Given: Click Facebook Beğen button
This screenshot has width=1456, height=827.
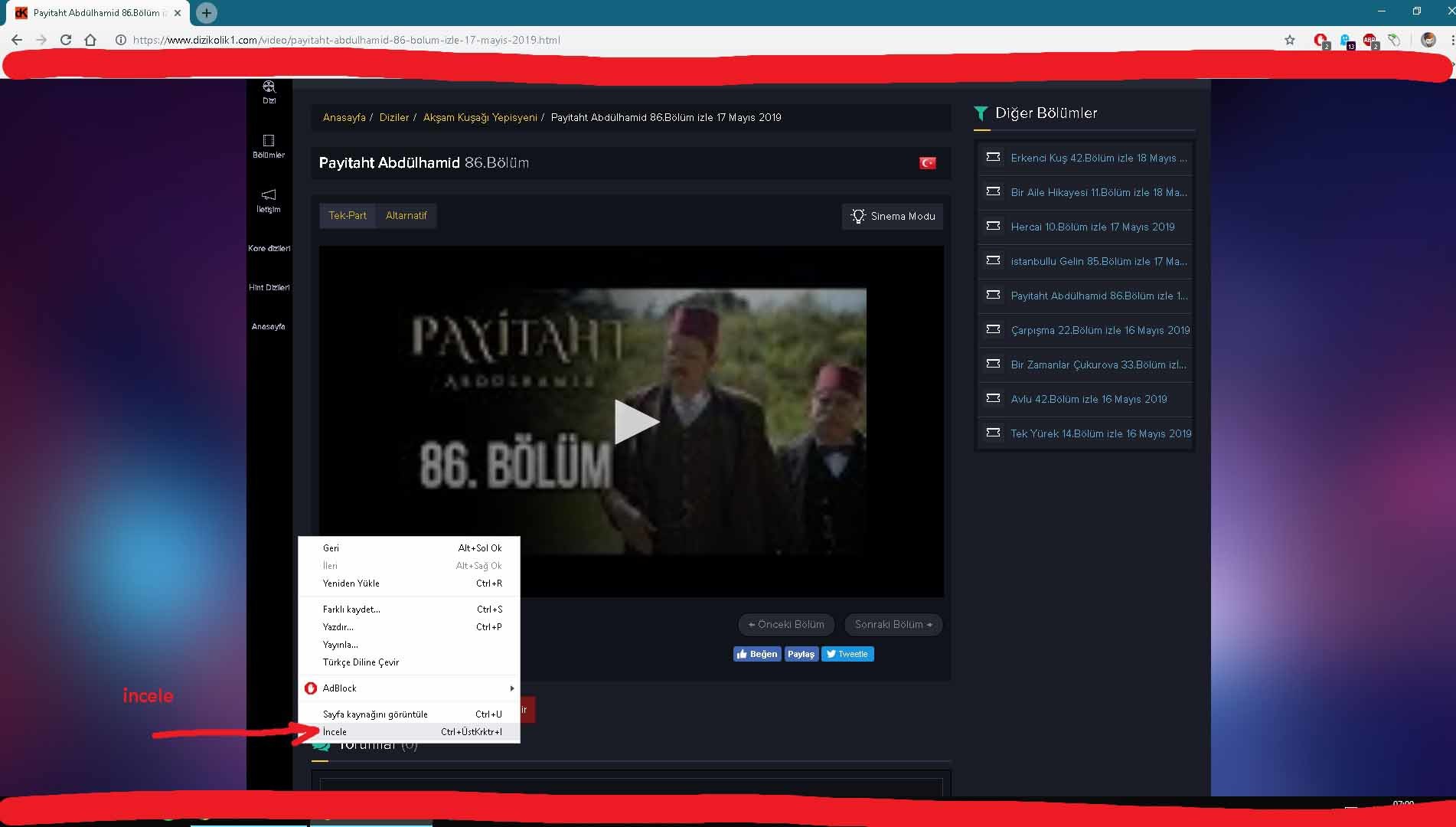Looking at the screenshot, I should point(757,654).
